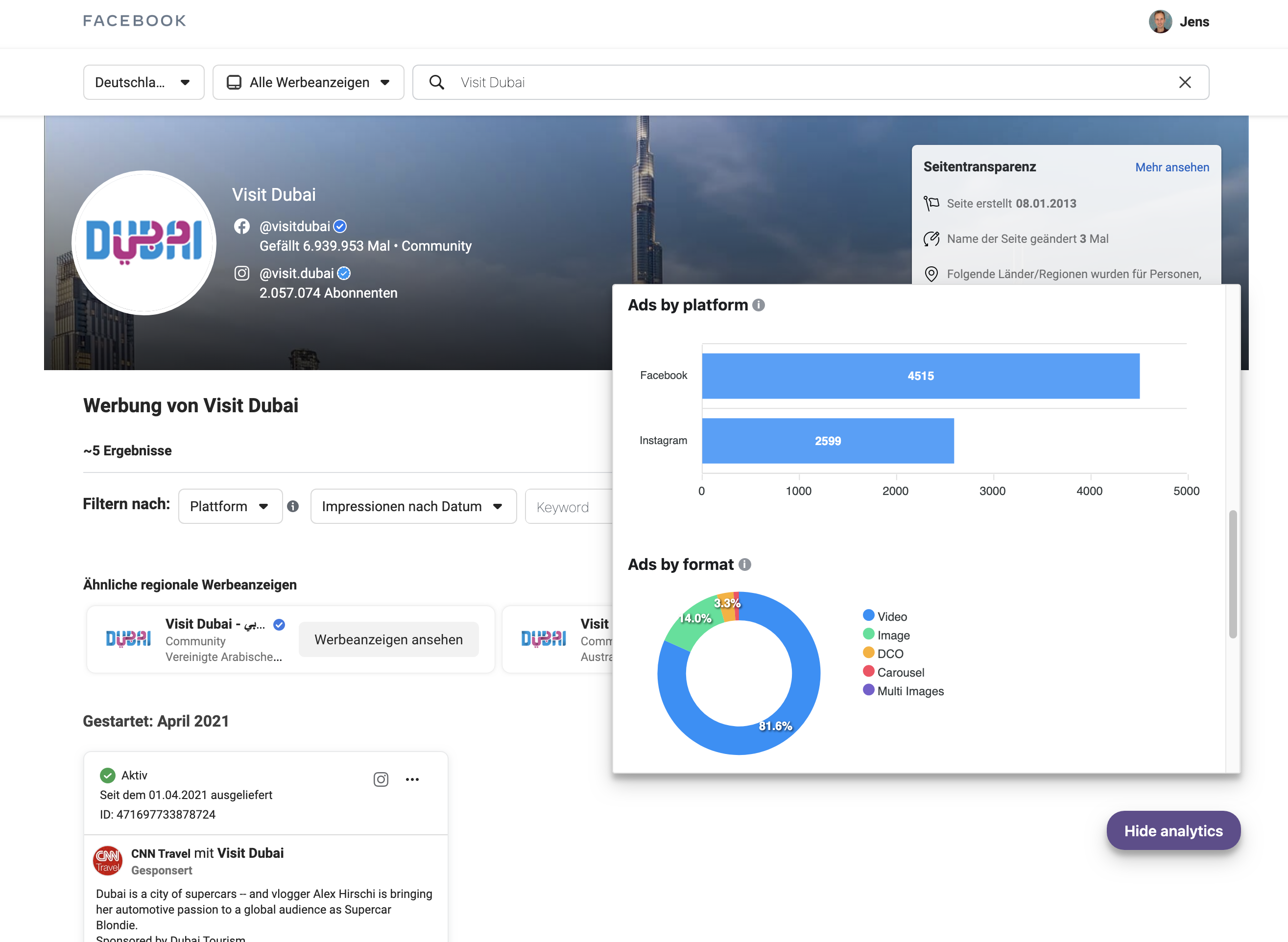Viewport: 1288px width, 942px height.
Task: Open Impressionen nach Datum dropdown
Action: (x=413, y=506)
